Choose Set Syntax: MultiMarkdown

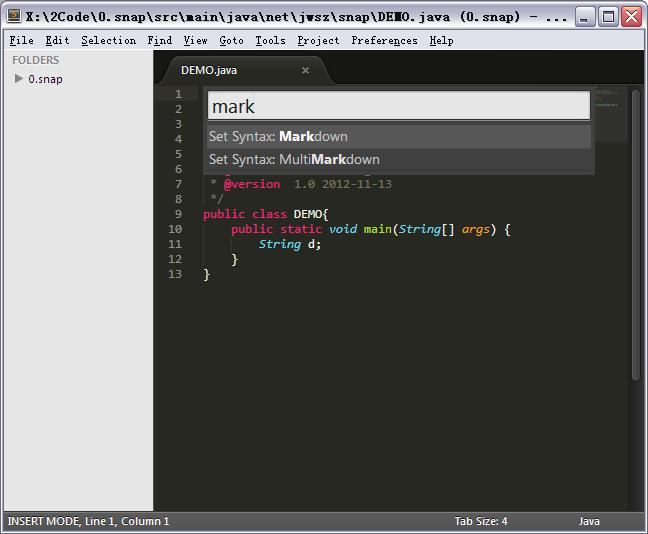(x=399, y=160)
